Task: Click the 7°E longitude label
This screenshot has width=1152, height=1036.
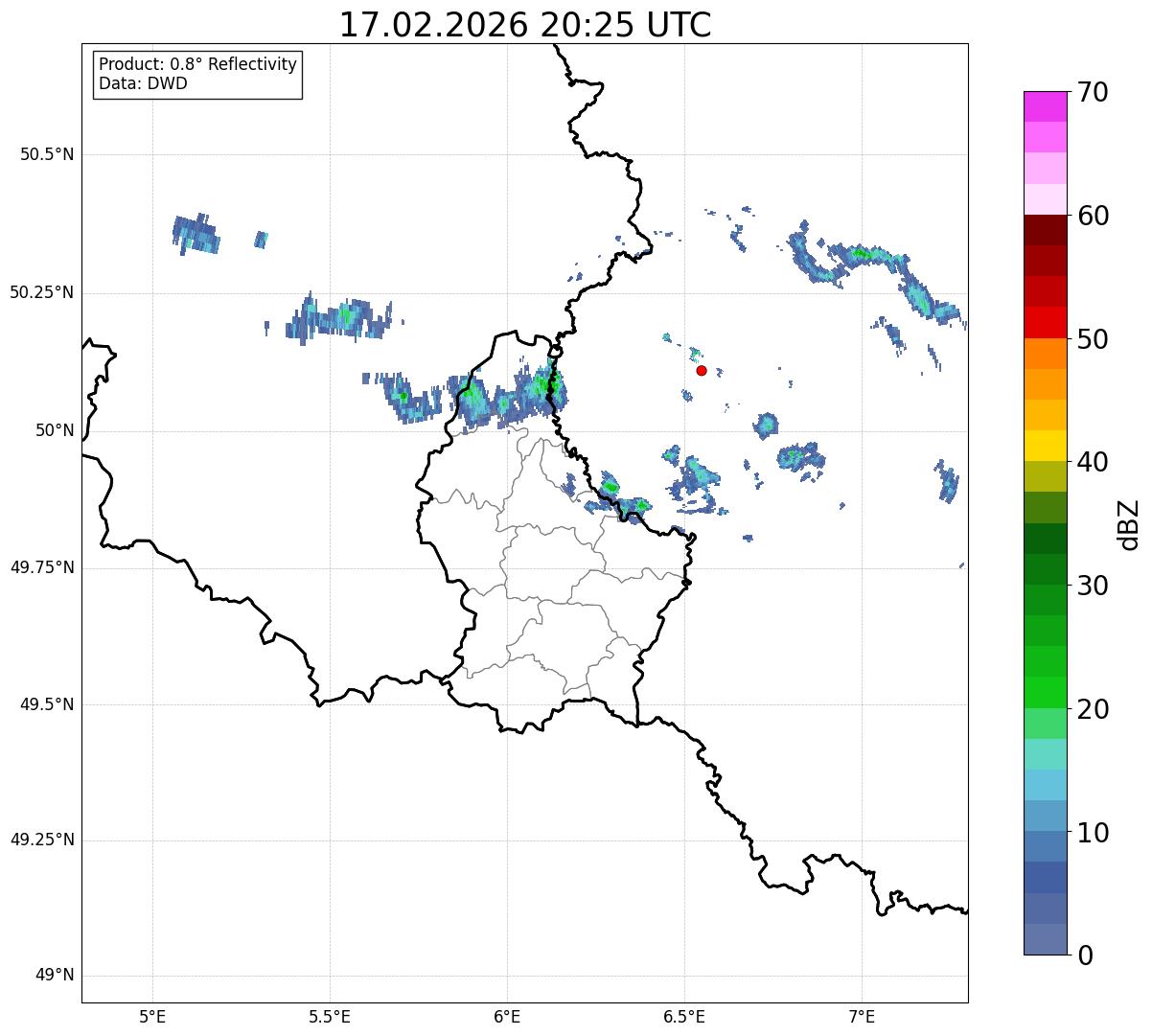Action: pos(862,1016)
